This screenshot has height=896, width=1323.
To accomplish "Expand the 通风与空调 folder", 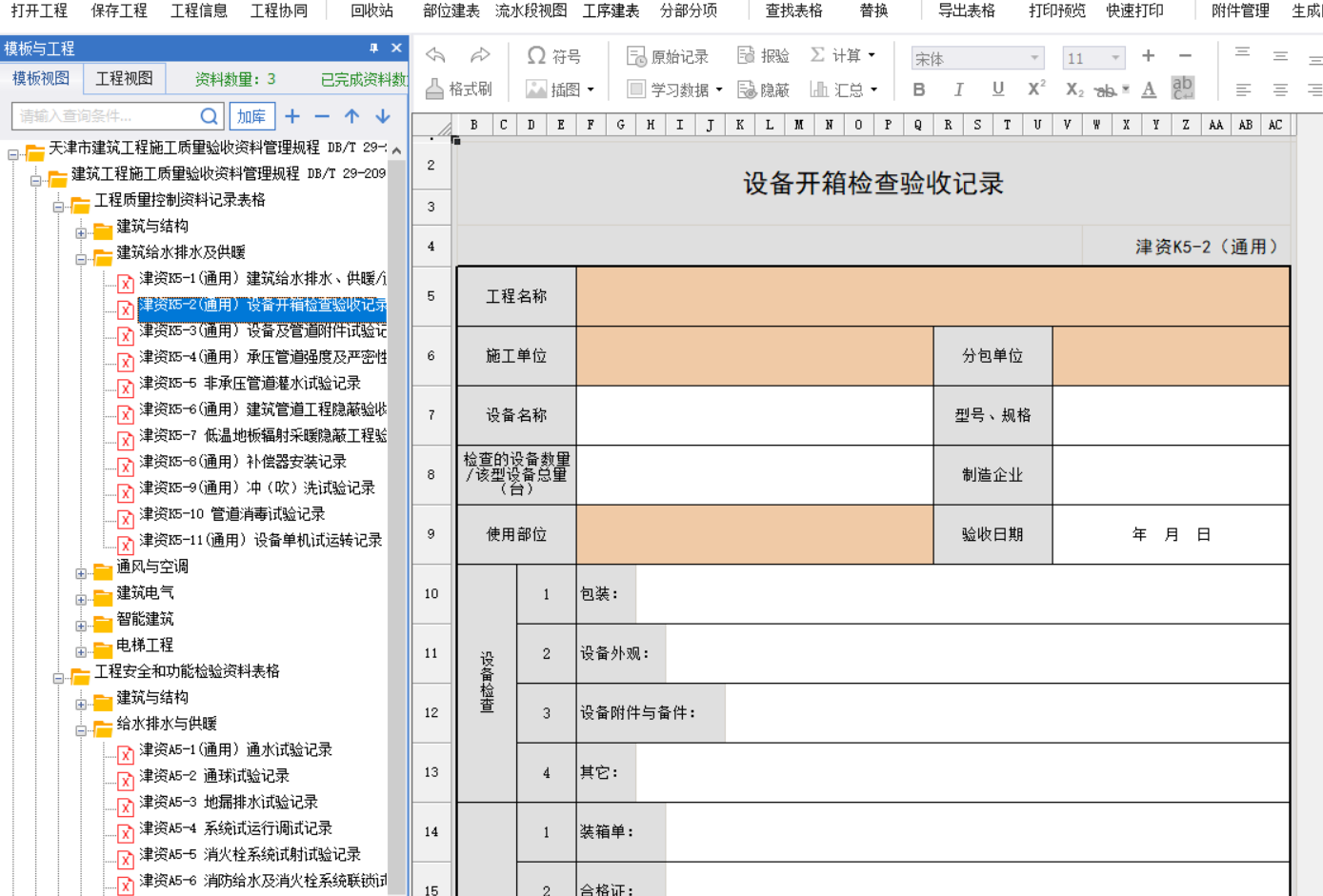I will [82, 573].
